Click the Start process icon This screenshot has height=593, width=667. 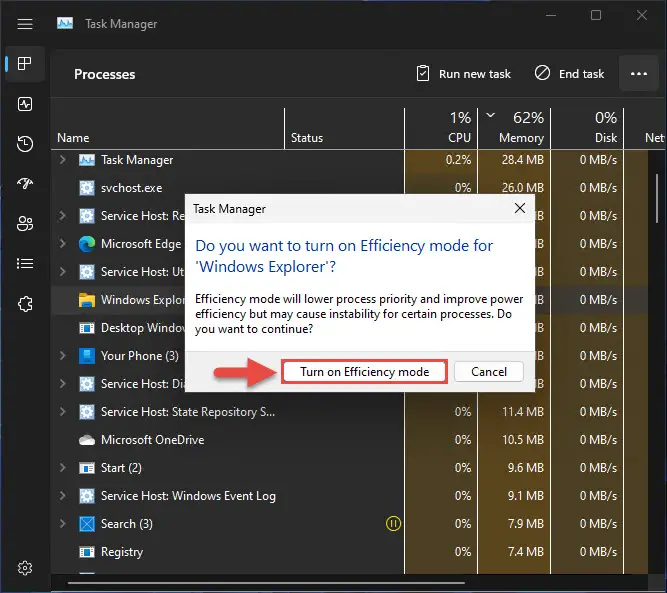pyautogui.click(x=87, y=468)
